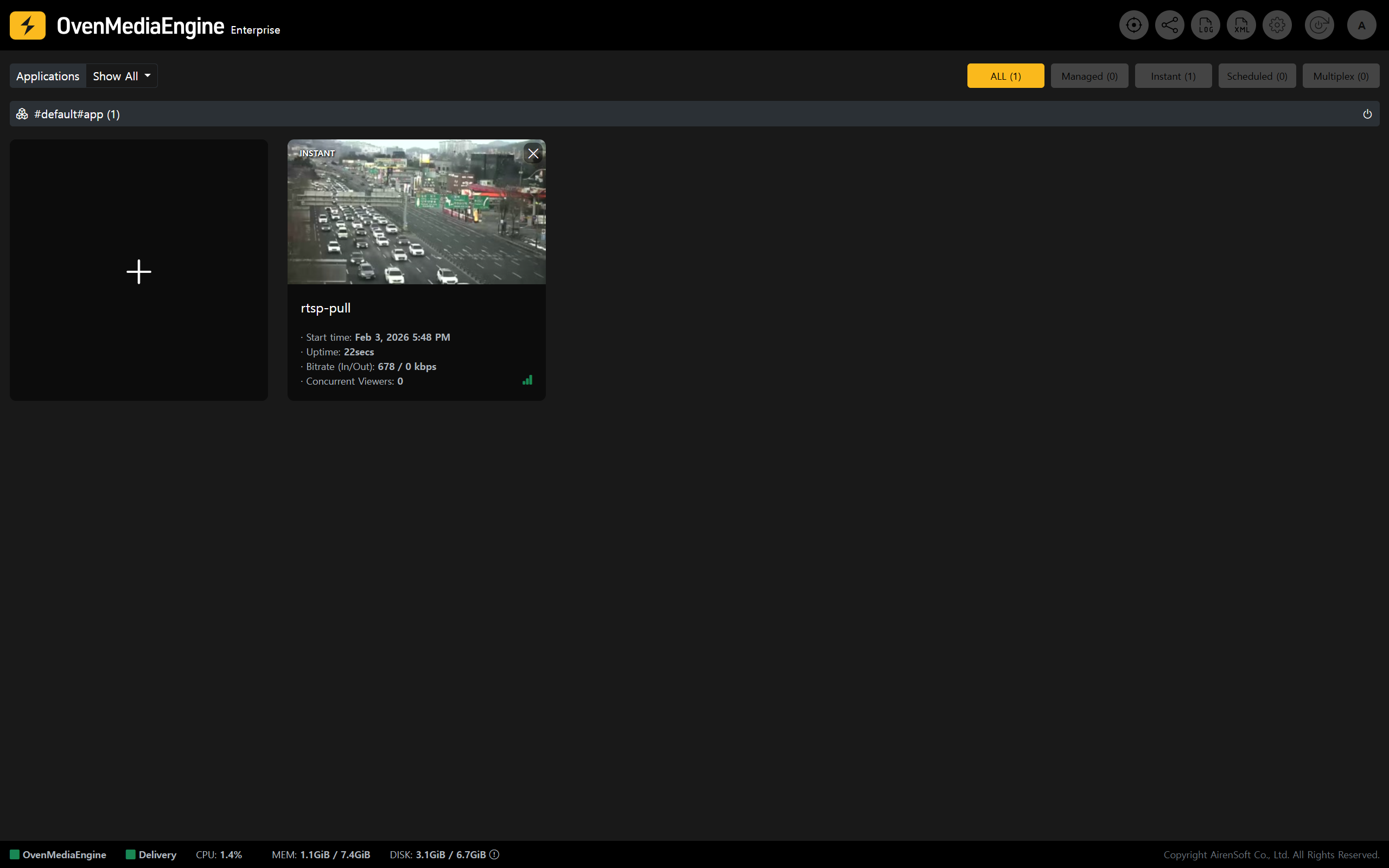Screen dimensions: 1389x868
Task: Open settings via the gear icon
Action: pos(1277,25)
